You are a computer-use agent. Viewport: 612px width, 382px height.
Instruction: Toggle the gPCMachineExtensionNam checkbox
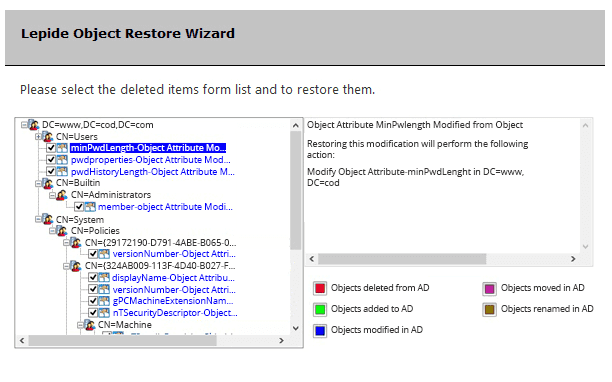click(x=93, y=301)
